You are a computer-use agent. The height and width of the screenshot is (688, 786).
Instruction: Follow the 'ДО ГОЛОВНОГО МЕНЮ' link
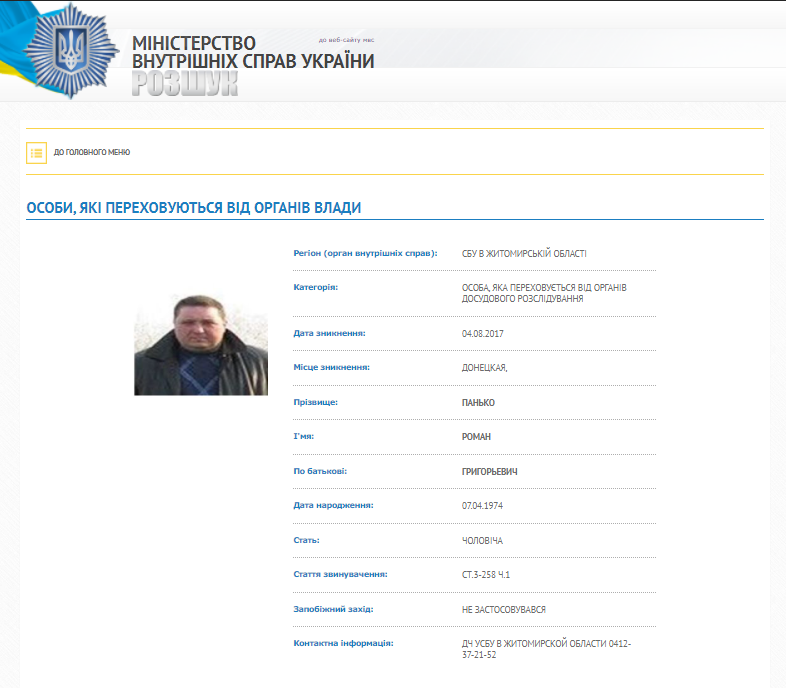[92, 152]
